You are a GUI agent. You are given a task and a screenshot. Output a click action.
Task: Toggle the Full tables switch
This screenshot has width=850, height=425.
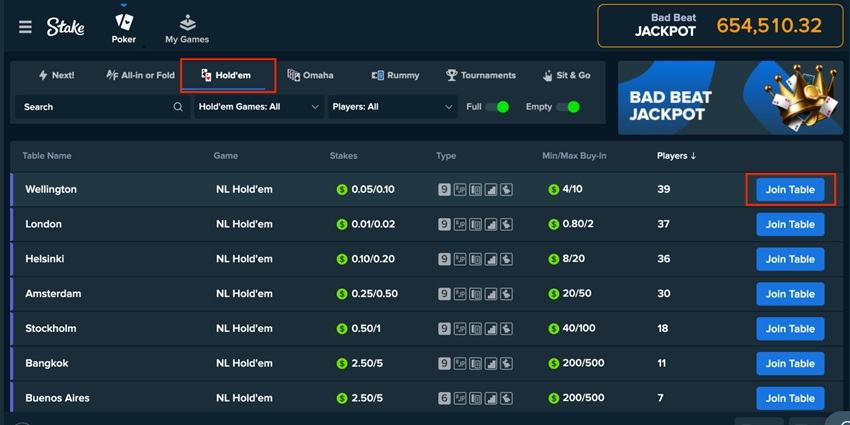(x=497, y=107)
